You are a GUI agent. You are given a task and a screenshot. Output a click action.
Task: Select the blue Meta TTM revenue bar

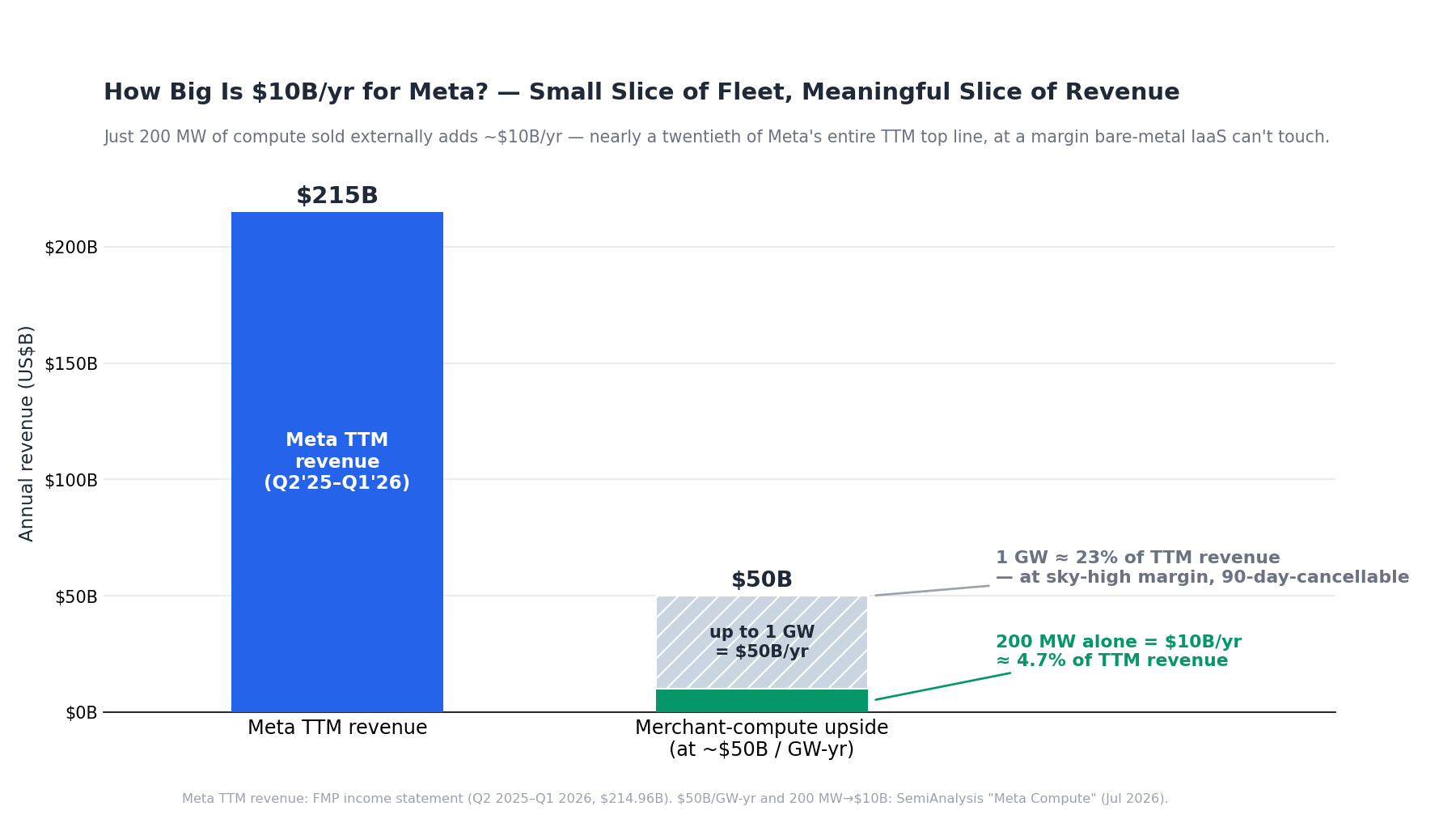[x=337, y=462]
